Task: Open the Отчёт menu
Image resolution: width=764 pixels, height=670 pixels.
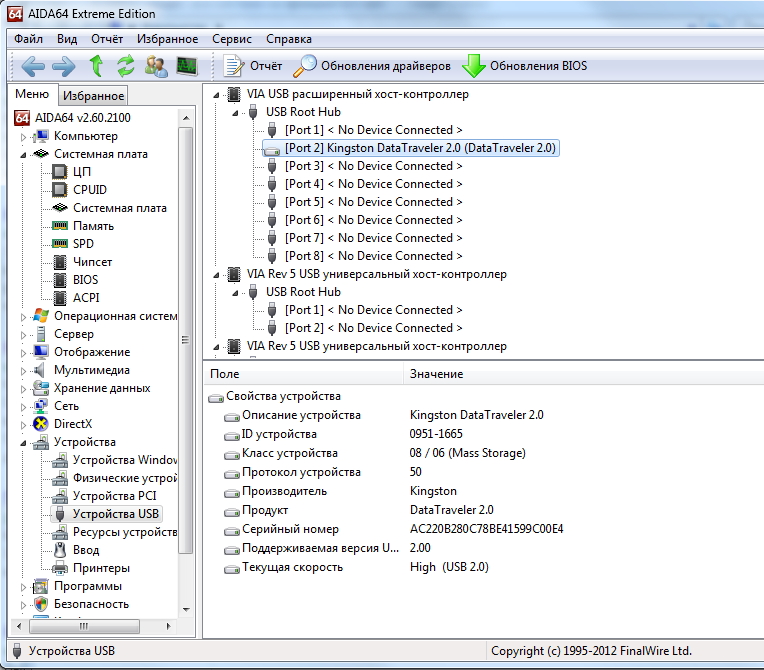Action: [107, 39]
